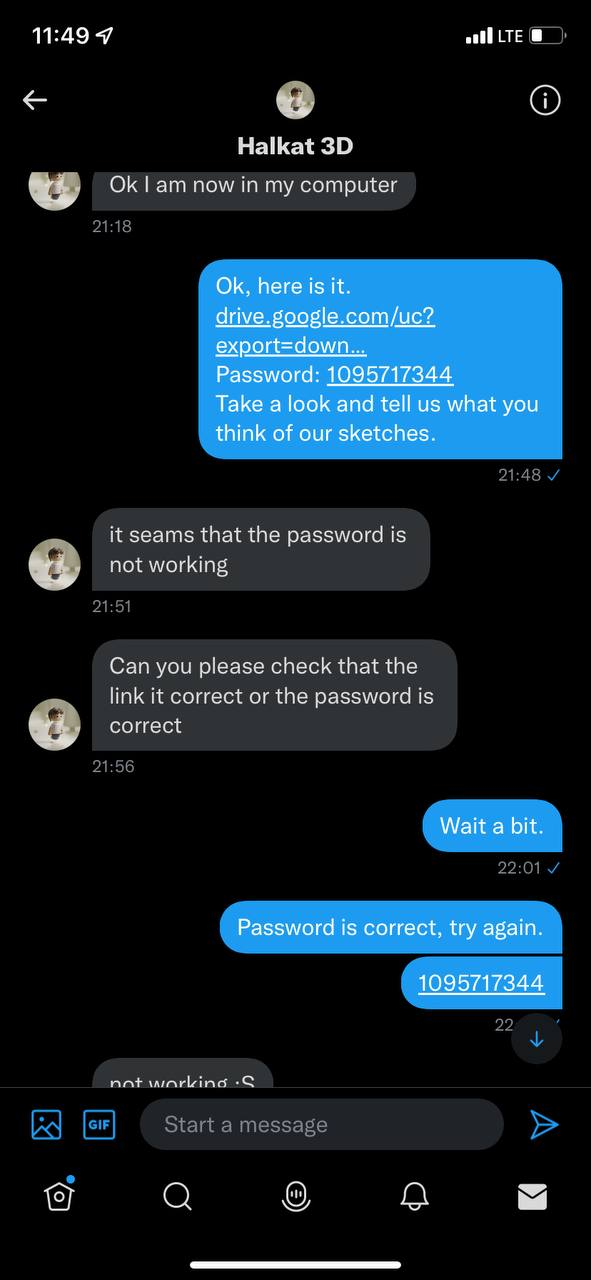Open the Notifications bell tab

click(x=414, y=1196)
